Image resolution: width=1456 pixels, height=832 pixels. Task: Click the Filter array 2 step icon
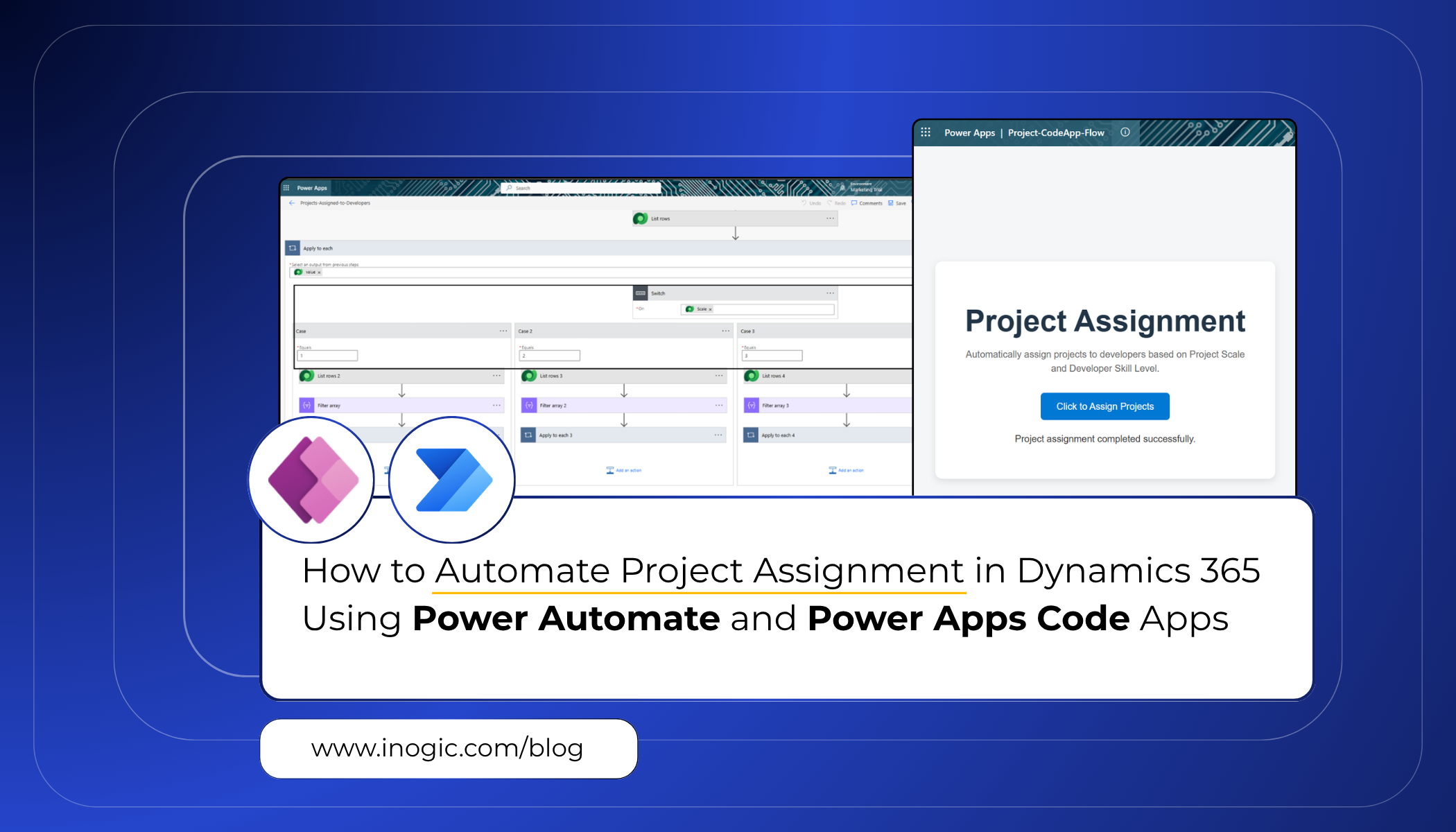click(529, 406)
